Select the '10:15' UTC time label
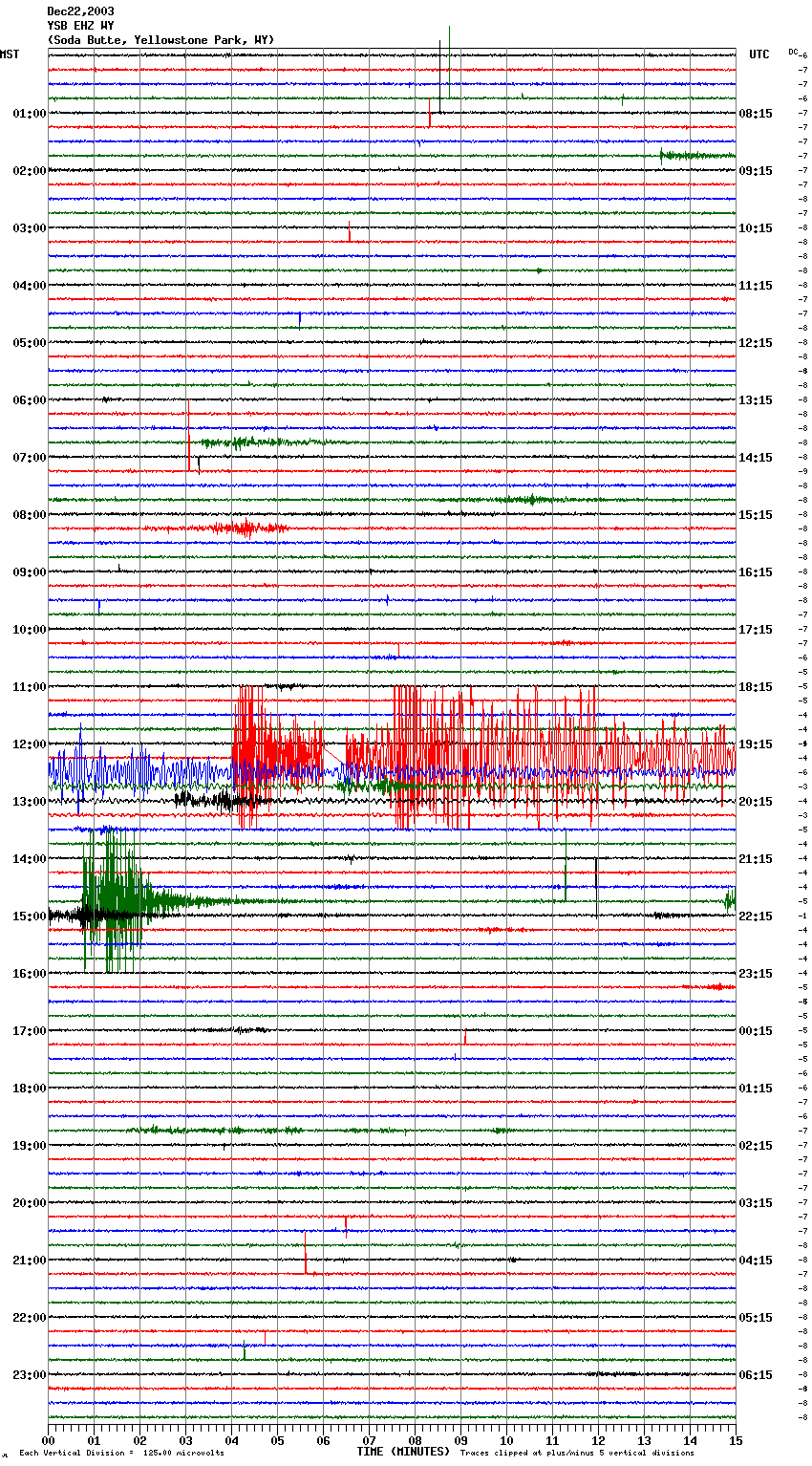 [756, 228]
